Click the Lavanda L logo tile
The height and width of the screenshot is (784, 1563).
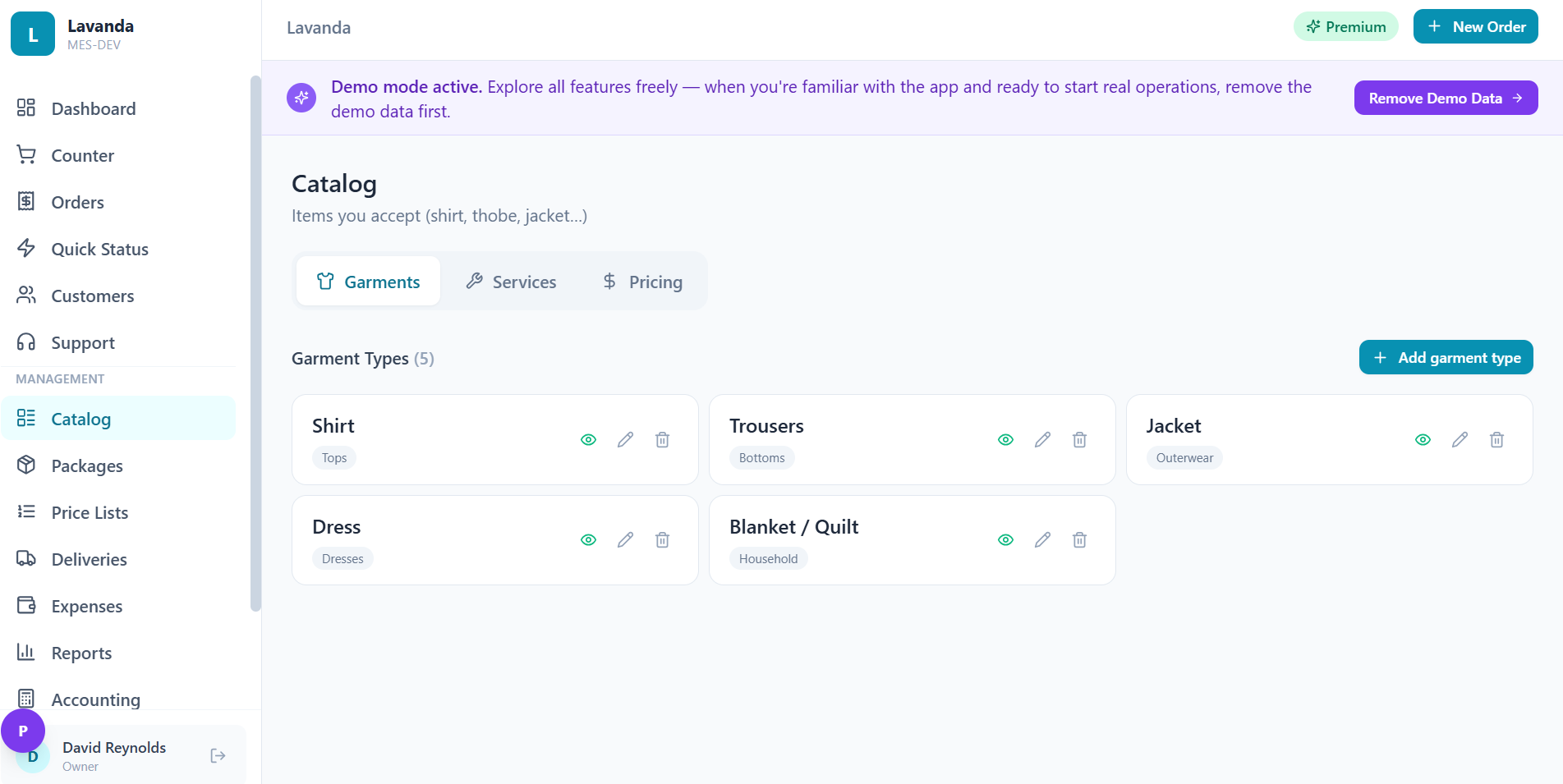point(33,34)
